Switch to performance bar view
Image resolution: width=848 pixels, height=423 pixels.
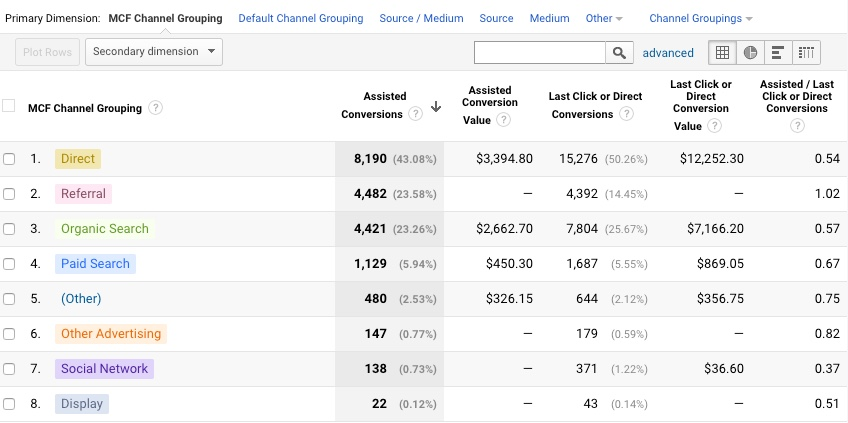(778, 53)
